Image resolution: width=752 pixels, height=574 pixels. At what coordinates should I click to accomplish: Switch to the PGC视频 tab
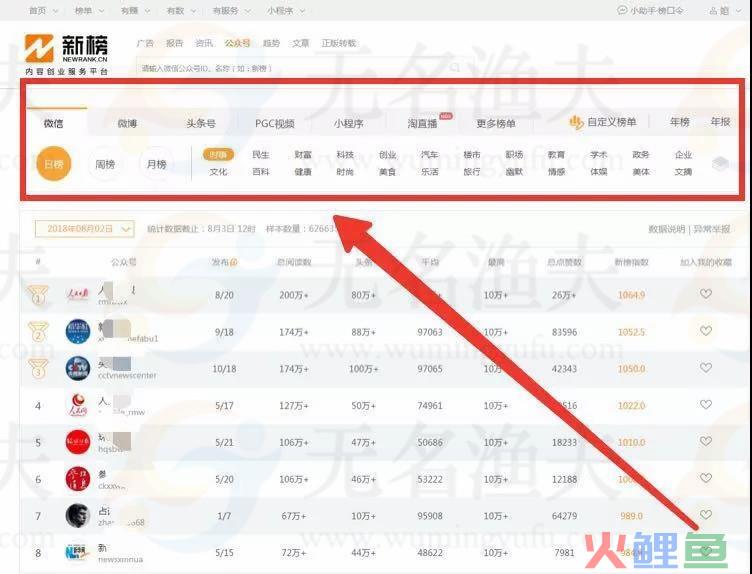[274, 123]
